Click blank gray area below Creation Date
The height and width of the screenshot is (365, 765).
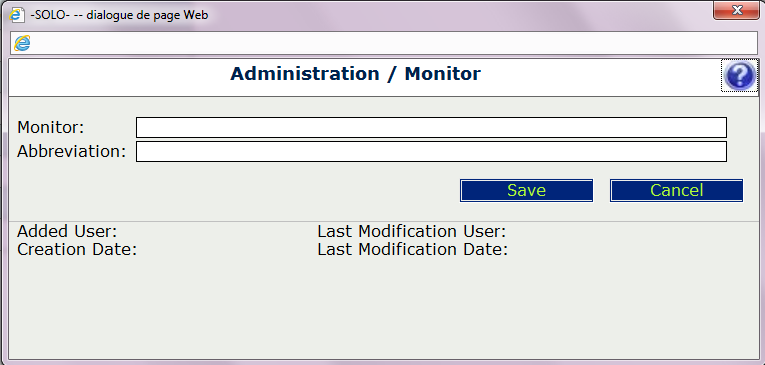click(x=146, y=307)
